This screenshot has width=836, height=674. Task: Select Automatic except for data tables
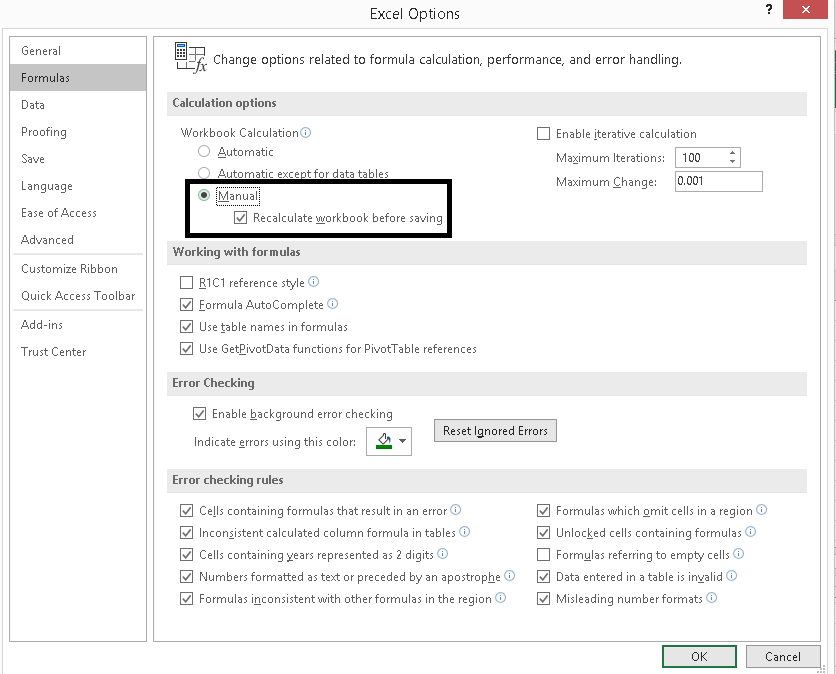coord(204,173)
